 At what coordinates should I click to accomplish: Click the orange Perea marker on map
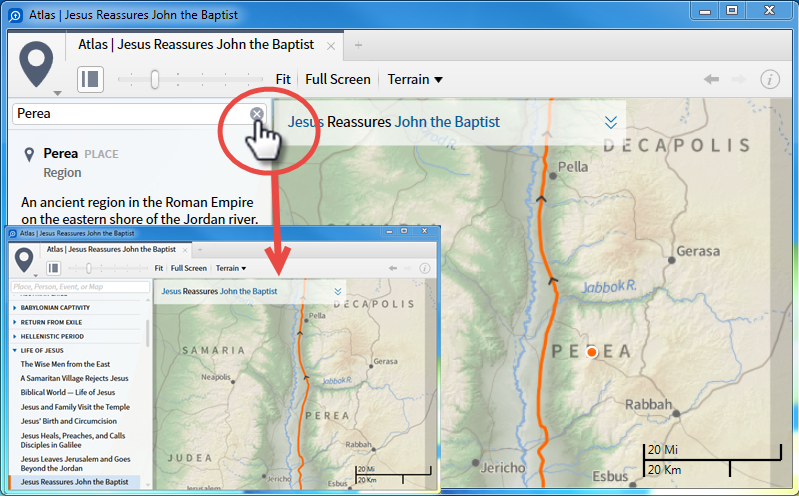(x=592, y=352)
